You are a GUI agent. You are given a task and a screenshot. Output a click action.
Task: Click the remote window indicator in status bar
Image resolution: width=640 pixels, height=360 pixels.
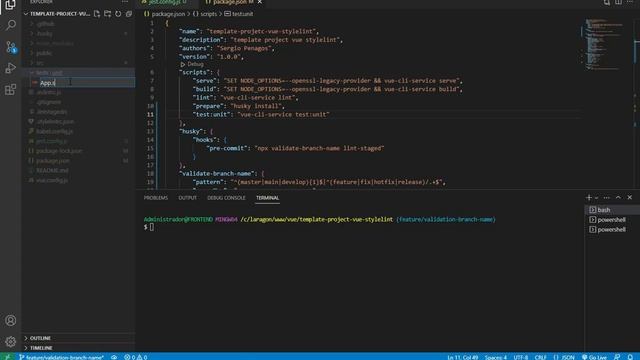click(7, 357)
